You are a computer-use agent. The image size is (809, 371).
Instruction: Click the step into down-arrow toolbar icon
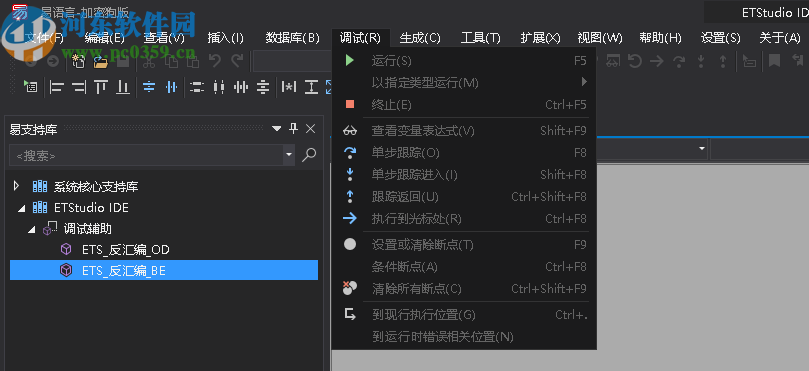pyautogui.click(x=701, y=61)
